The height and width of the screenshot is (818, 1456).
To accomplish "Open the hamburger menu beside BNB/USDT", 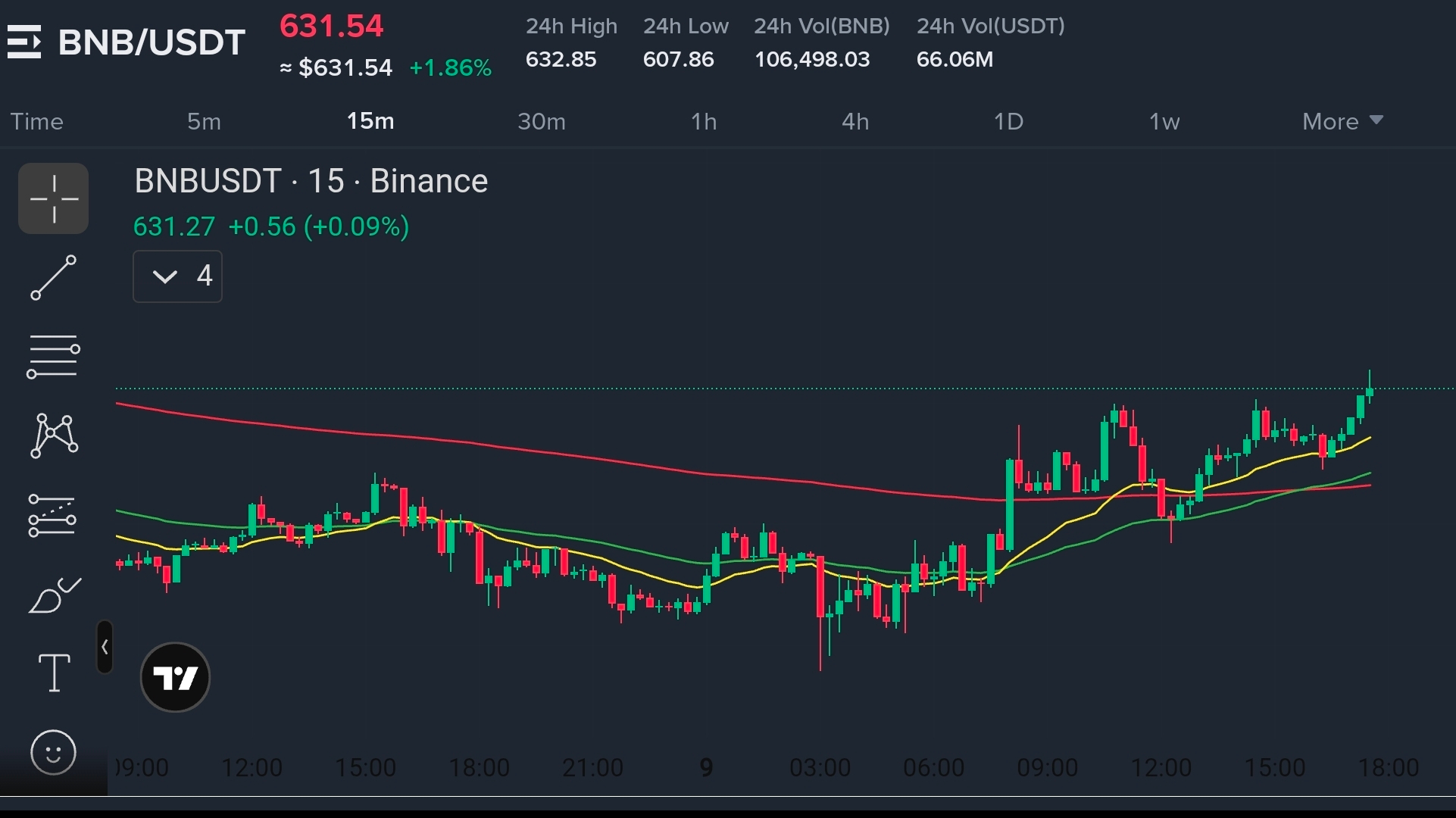I will click(24, 42).
